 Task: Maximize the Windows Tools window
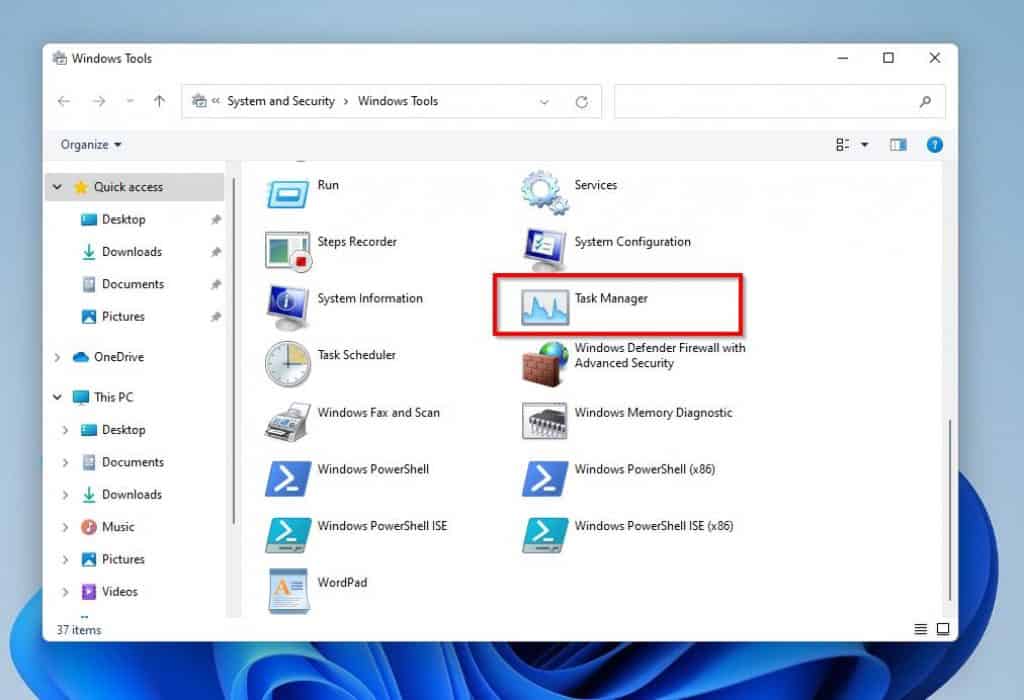[888, 58]
